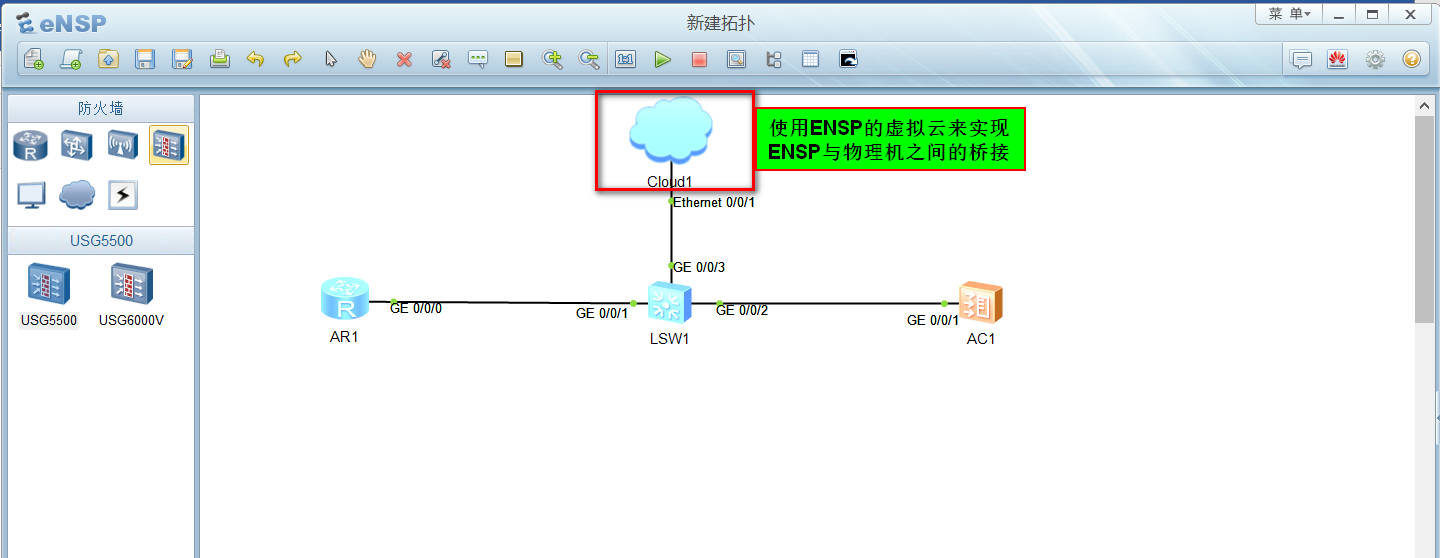This screenshot has width=1440, height=558.
Task: Click the canvas scrollbar up arrow
Action: pyautogui.click(x=1425, y=105)
